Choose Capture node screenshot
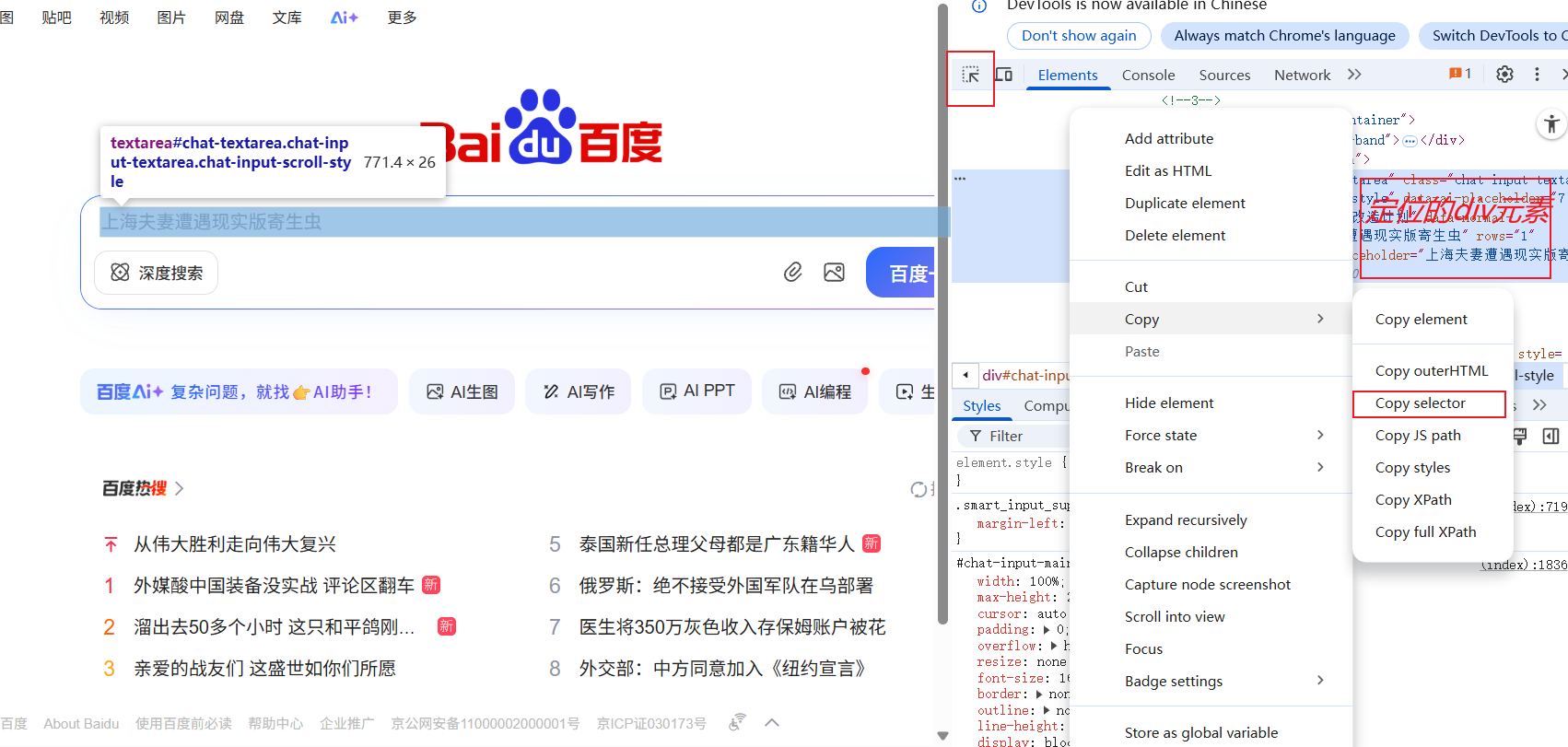Image resolution: width=1568 pixels, height=747 pixels. 1211,585
